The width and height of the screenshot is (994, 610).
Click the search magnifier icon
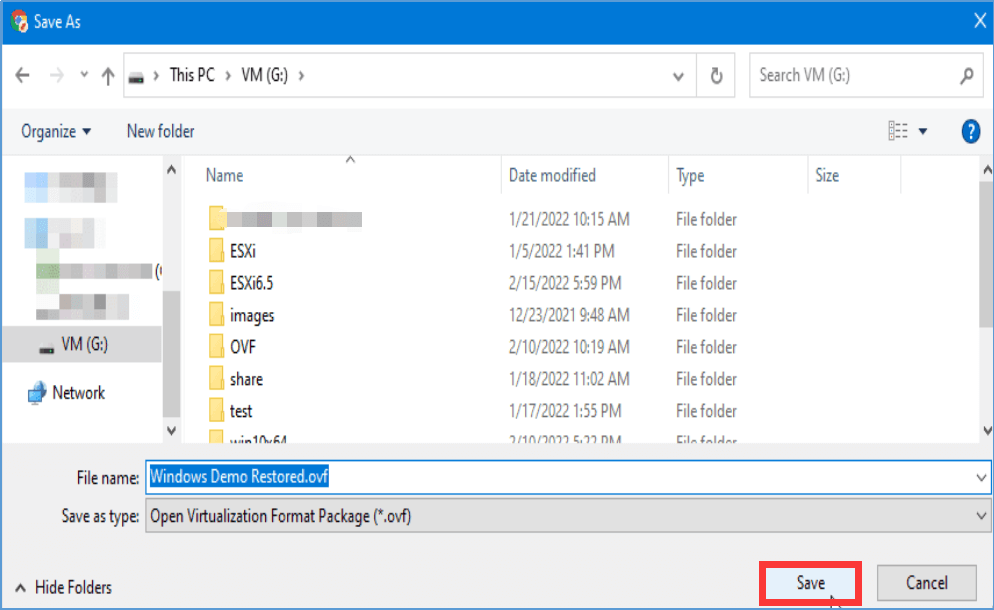[967, 75]
